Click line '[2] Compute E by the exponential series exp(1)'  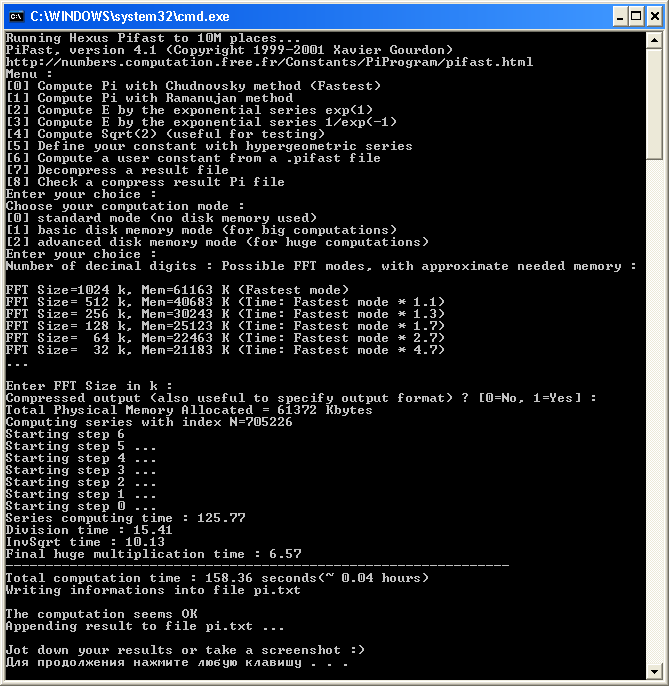coord(189,110)
